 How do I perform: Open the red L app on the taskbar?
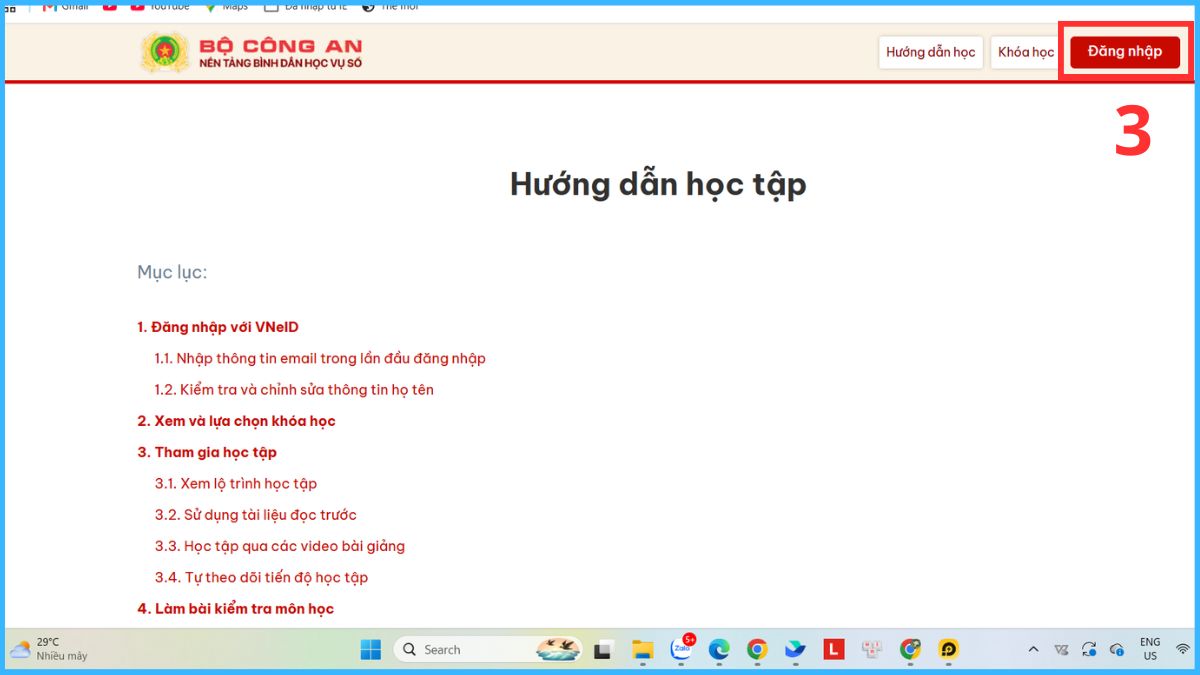pyautogui.click(x=833, y=650)
